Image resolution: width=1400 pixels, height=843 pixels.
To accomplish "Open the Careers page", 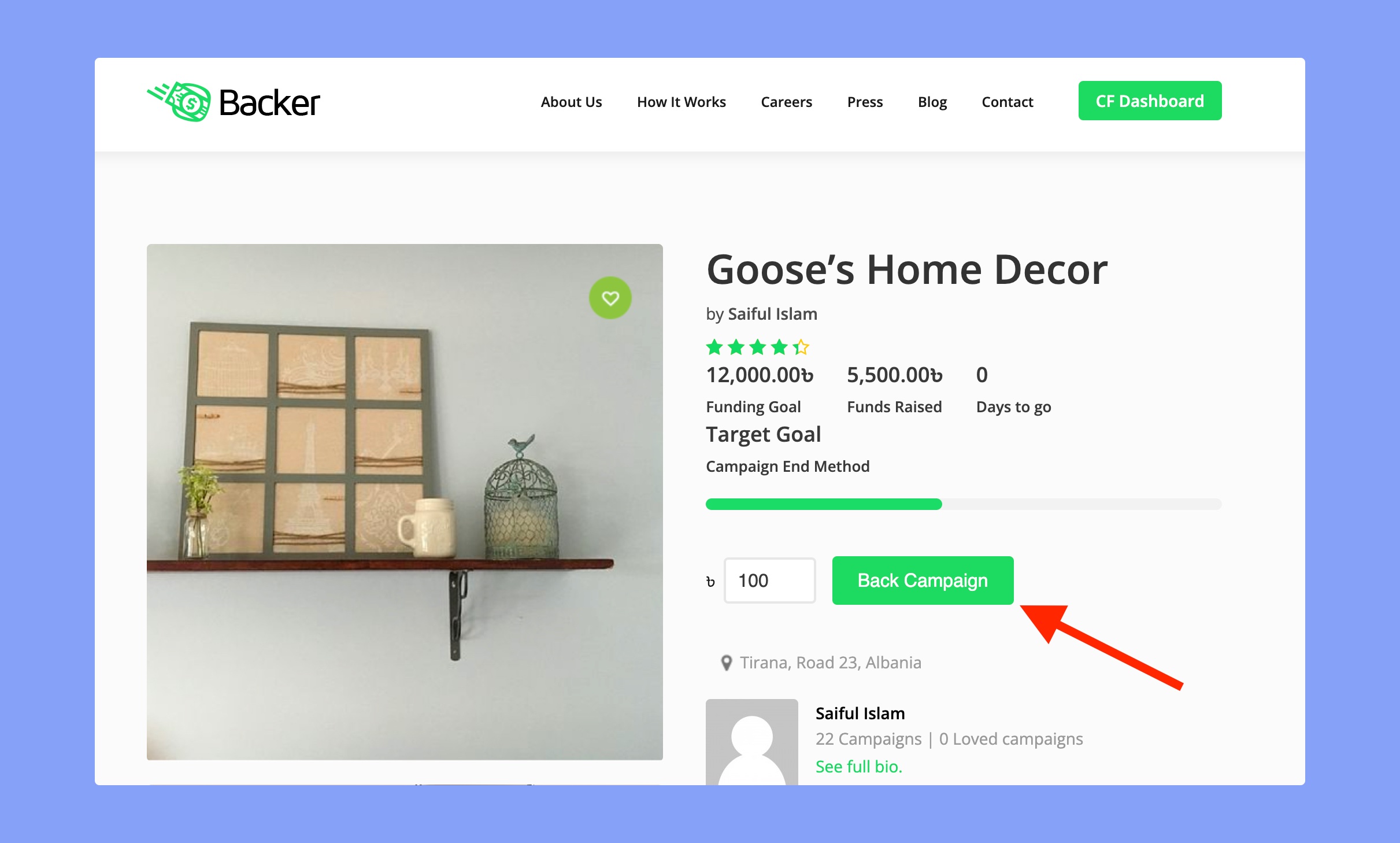I will (786, 102).
